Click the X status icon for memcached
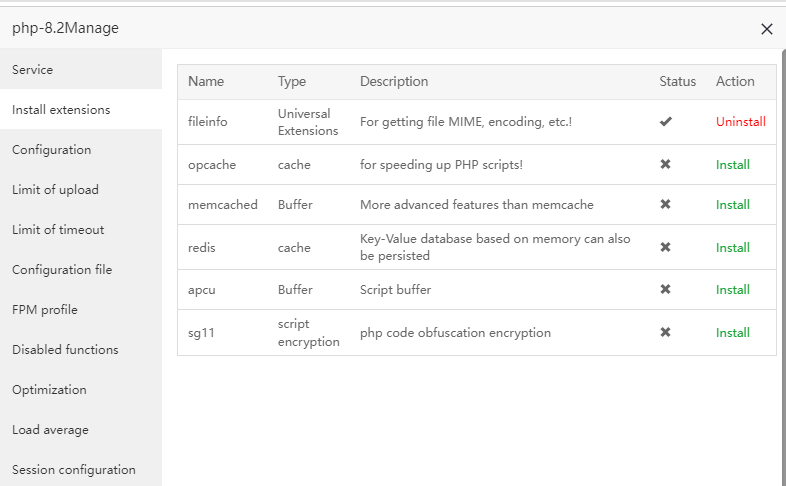 666,204
